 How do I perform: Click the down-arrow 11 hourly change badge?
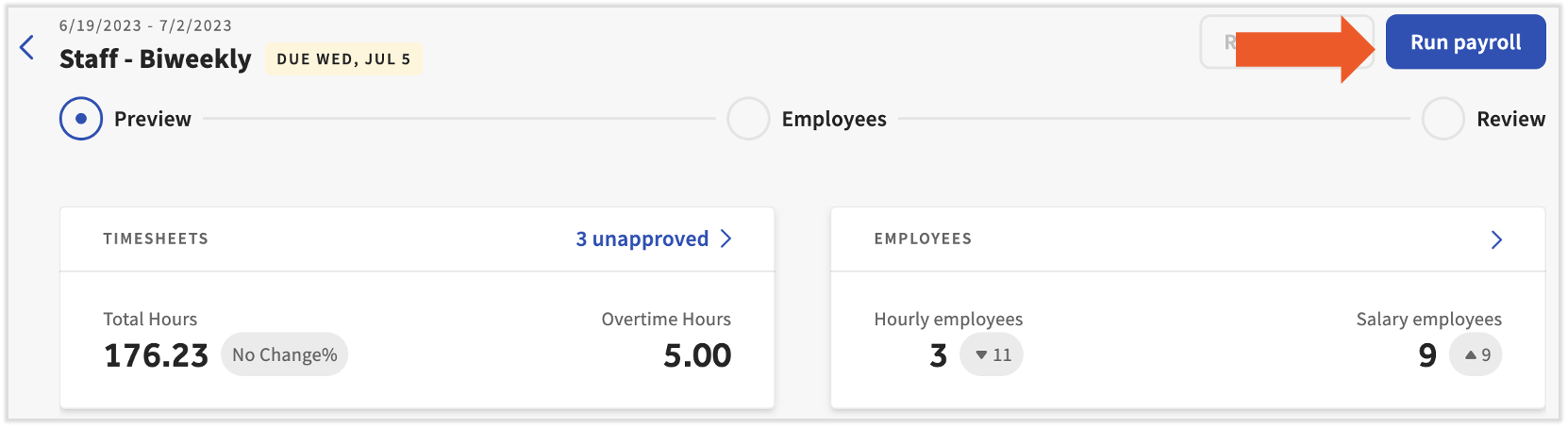[x=992, y=355]
